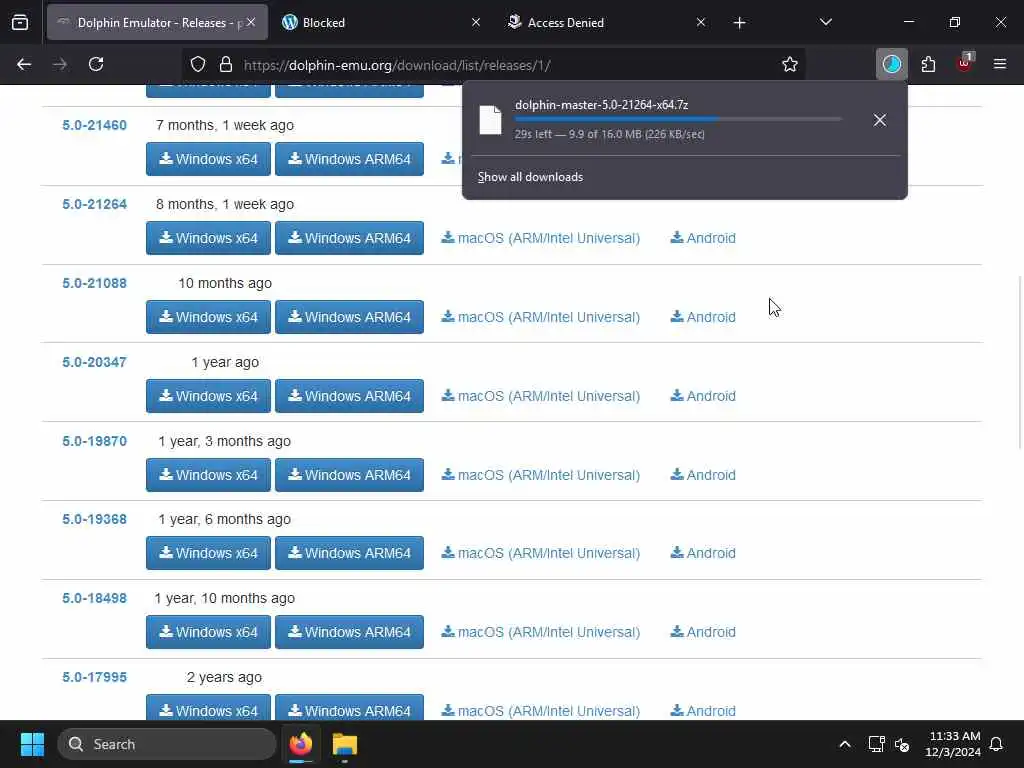Click the site security padlock icon

(x=226, y=64)
